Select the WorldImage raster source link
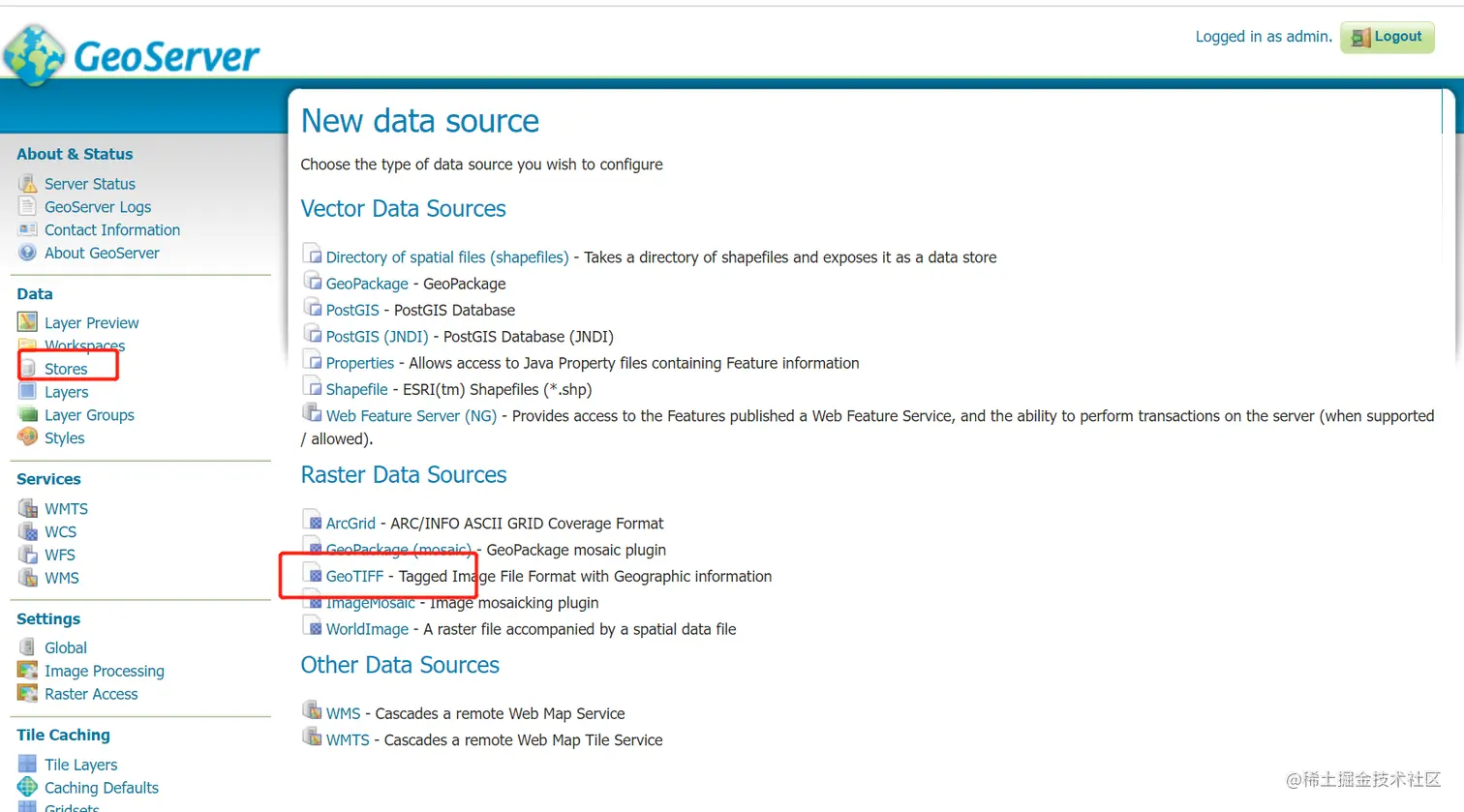 (x=367, y=629)
